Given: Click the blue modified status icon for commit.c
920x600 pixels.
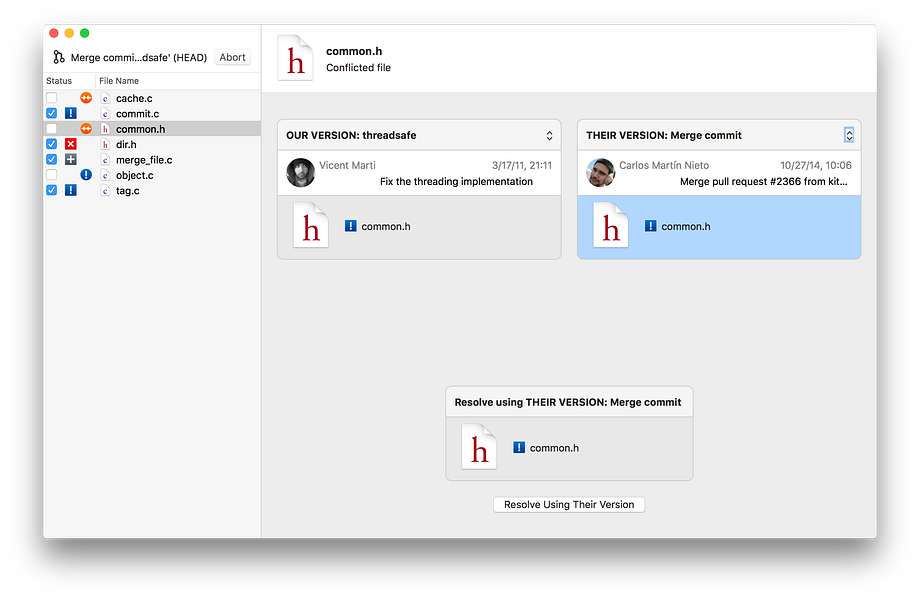Looking at the screenshot, I should (x=70, y=113).
